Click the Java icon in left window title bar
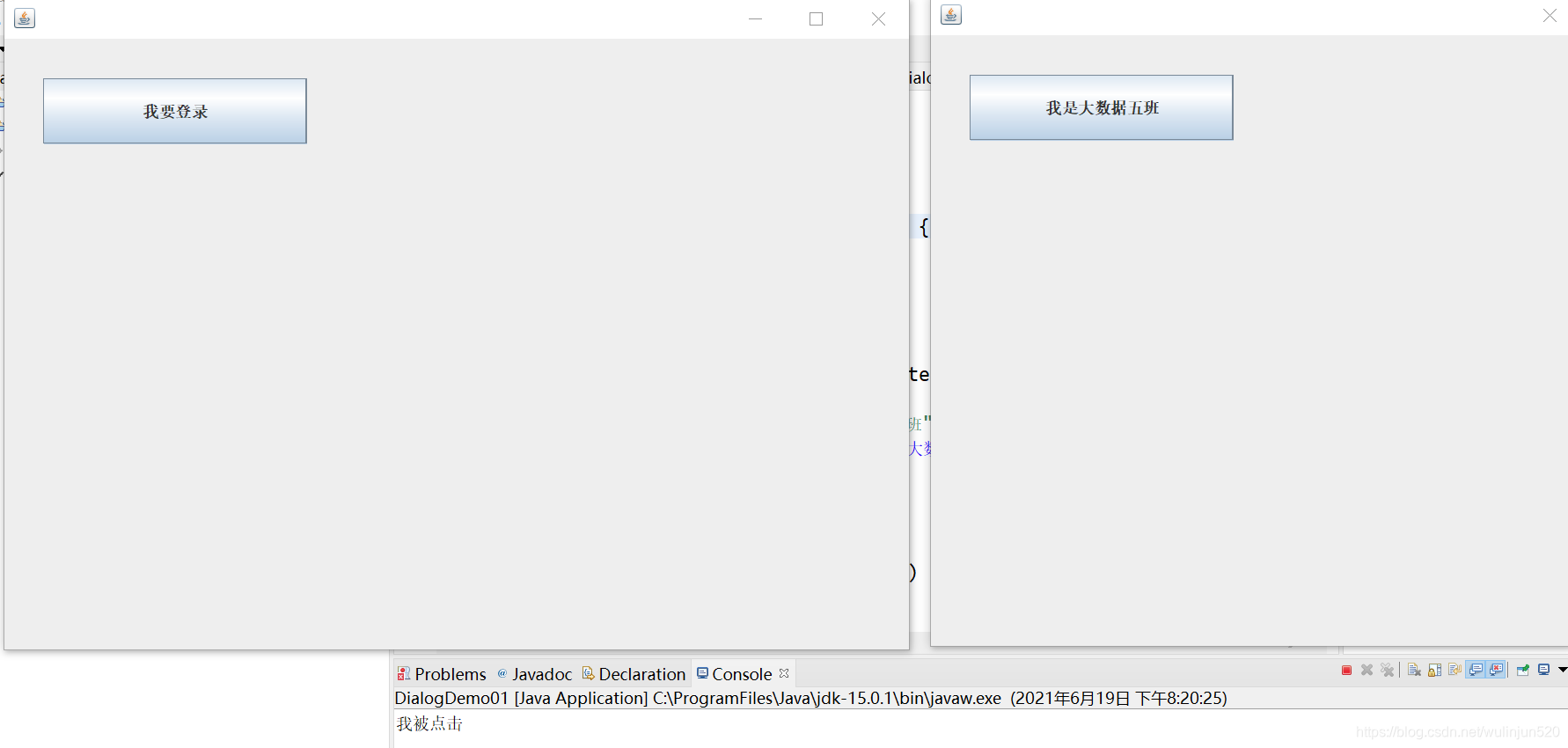This screenshot has width=1568, height=748. coord(25,18)
